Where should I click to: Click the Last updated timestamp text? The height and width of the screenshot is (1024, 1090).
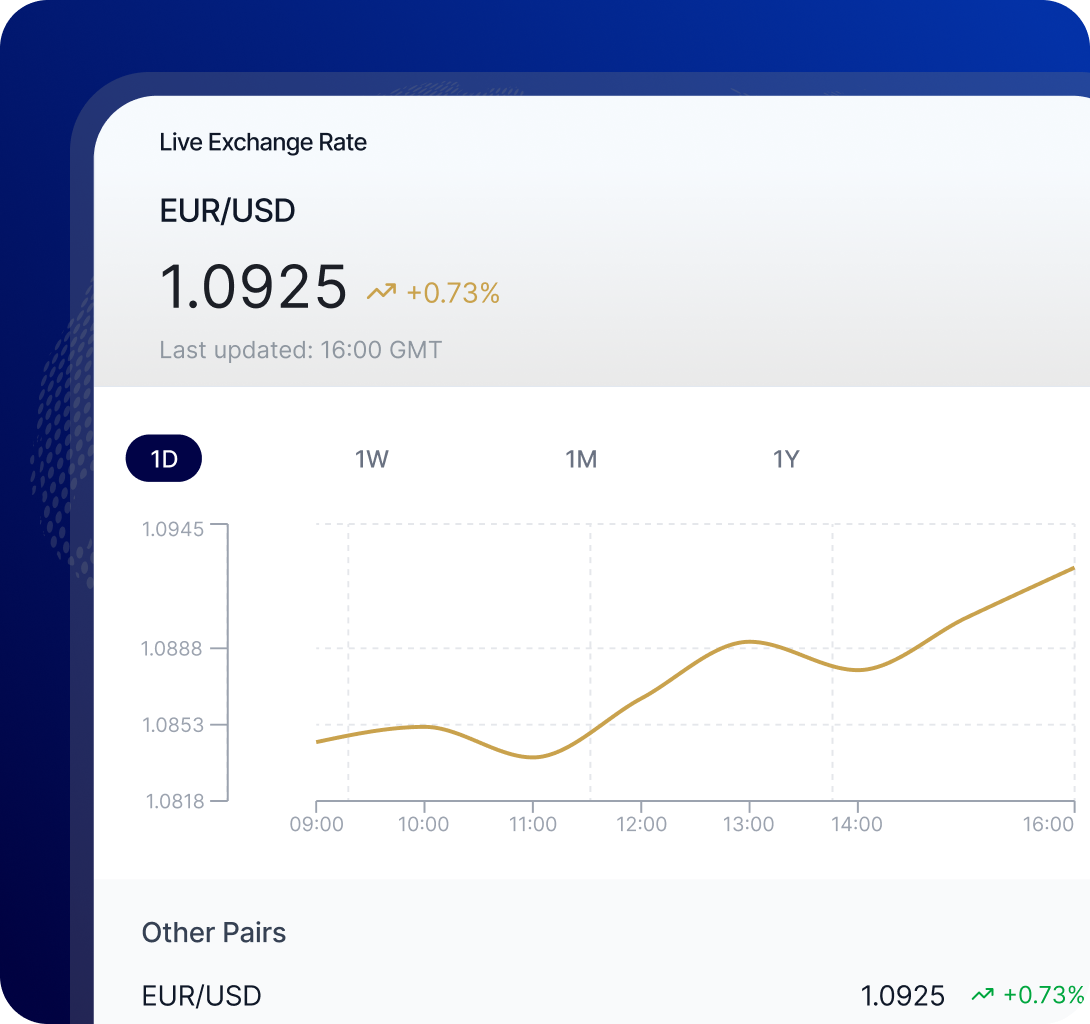[300, 350]
